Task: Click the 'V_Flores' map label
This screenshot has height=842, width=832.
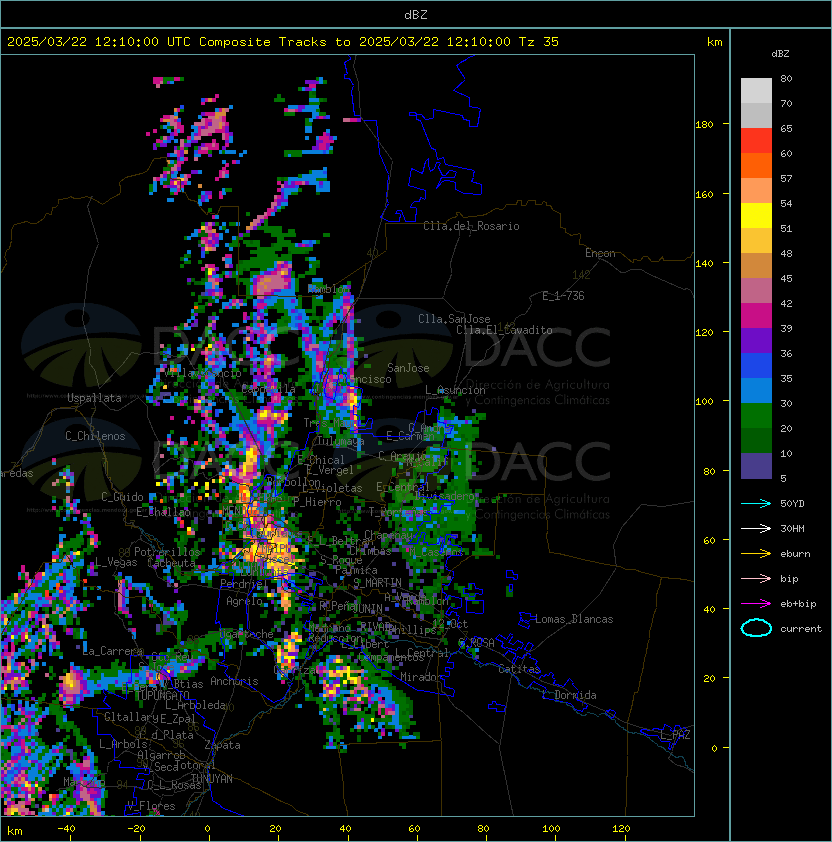Action: [x=151, y=806]
